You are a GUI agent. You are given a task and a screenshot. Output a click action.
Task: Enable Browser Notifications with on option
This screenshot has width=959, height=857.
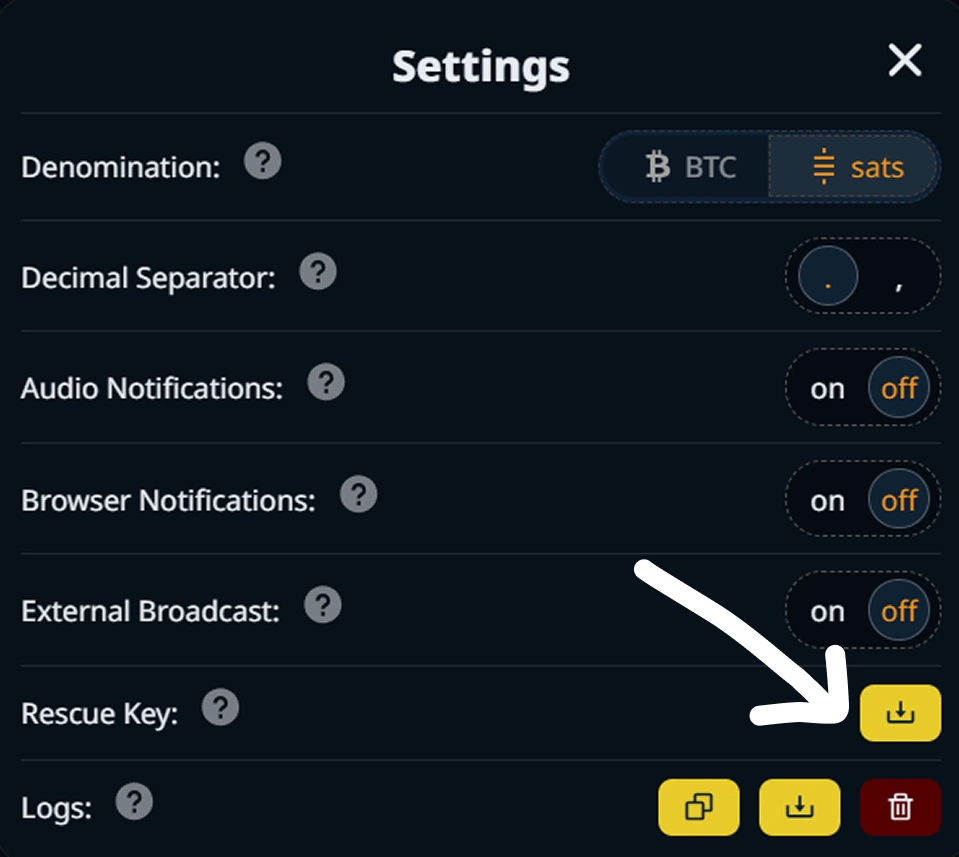click(827, 500)
